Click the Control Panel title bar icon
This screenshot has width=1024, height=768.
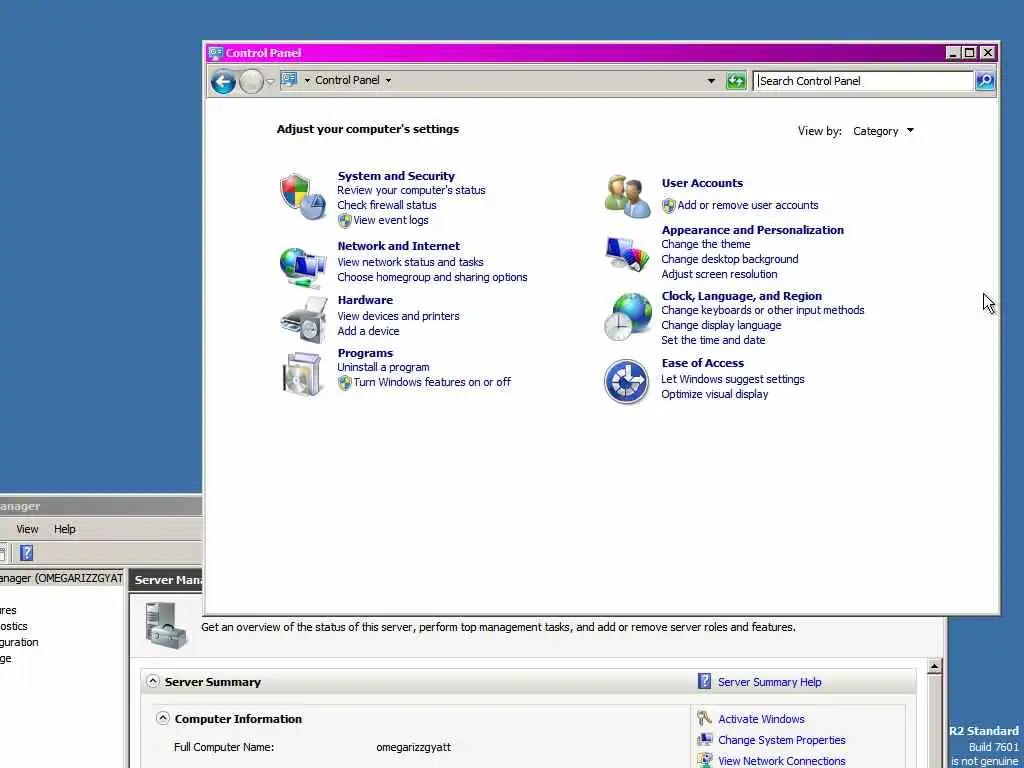[216, 53]
